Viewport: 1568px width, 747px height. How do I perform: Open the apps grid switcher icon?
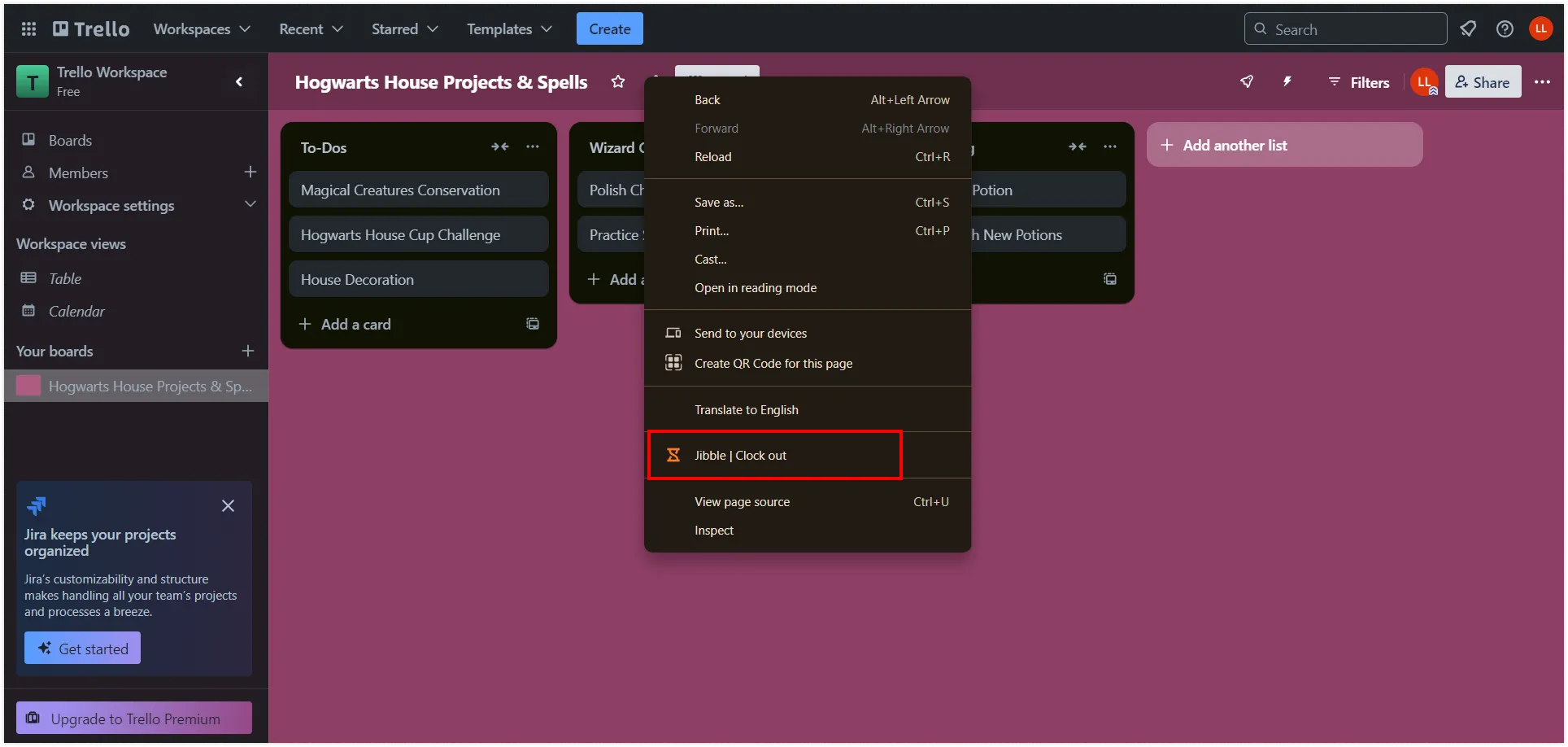point(28,29)
